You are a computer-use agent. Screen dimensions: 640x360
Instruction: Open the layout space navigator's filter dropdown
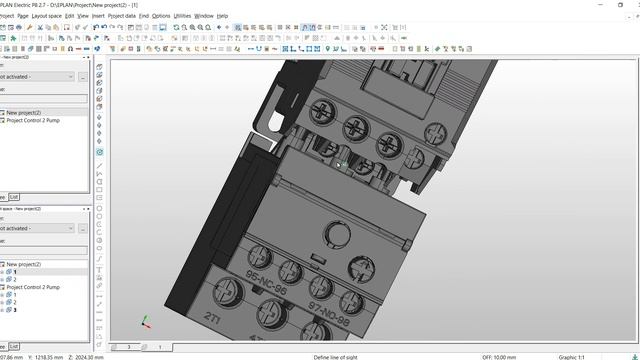click(x=71, y=229)
